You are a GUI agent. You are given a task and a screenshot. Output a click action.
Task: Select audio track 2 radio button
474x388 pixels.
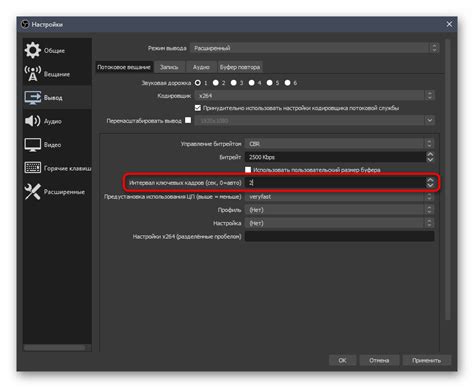tap(216, 83)
